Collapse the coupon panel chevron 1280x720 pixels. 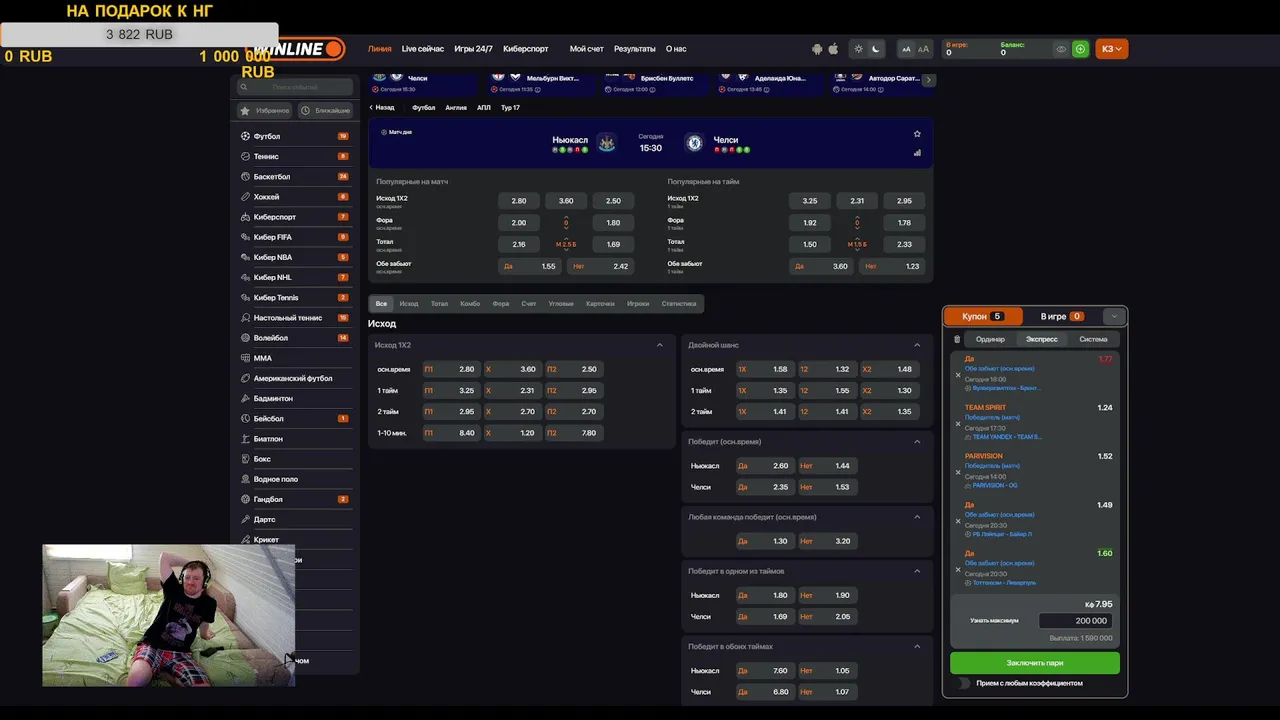point(1114,316)
